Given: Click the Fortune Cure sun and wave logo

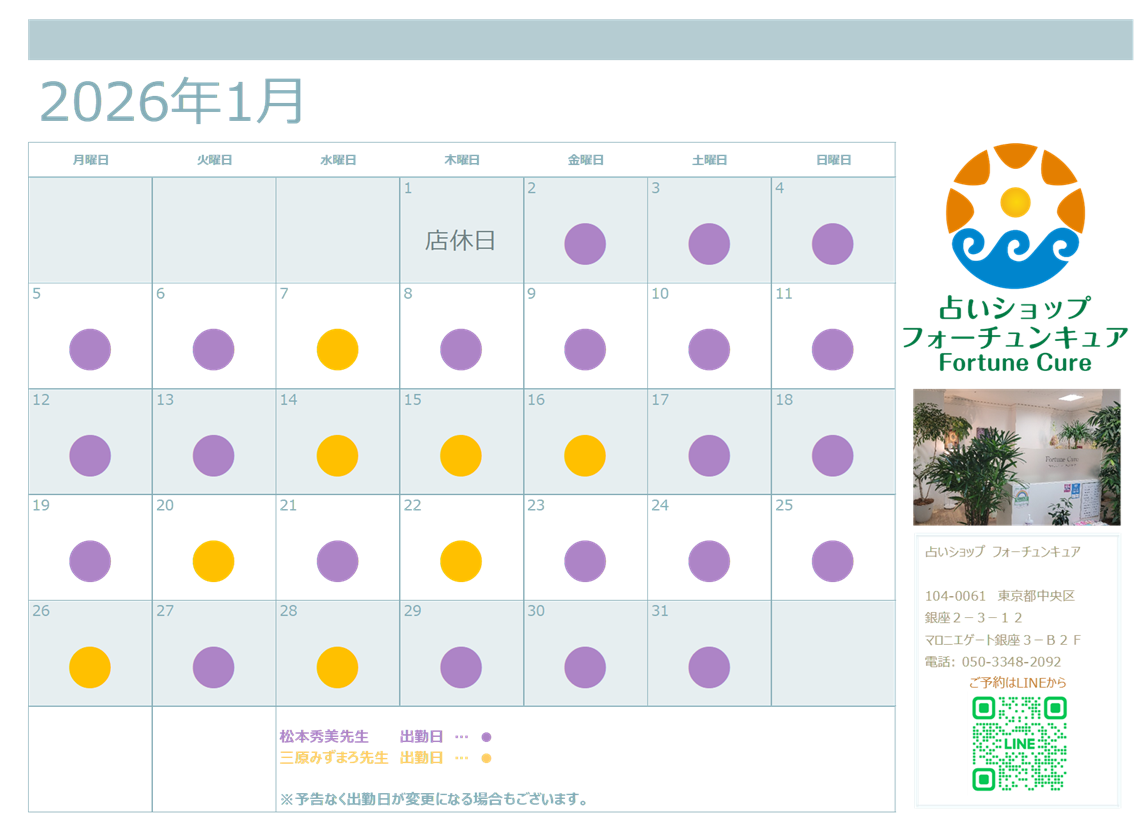Looking at the screenshot, I should click(x=1015, y=216).
